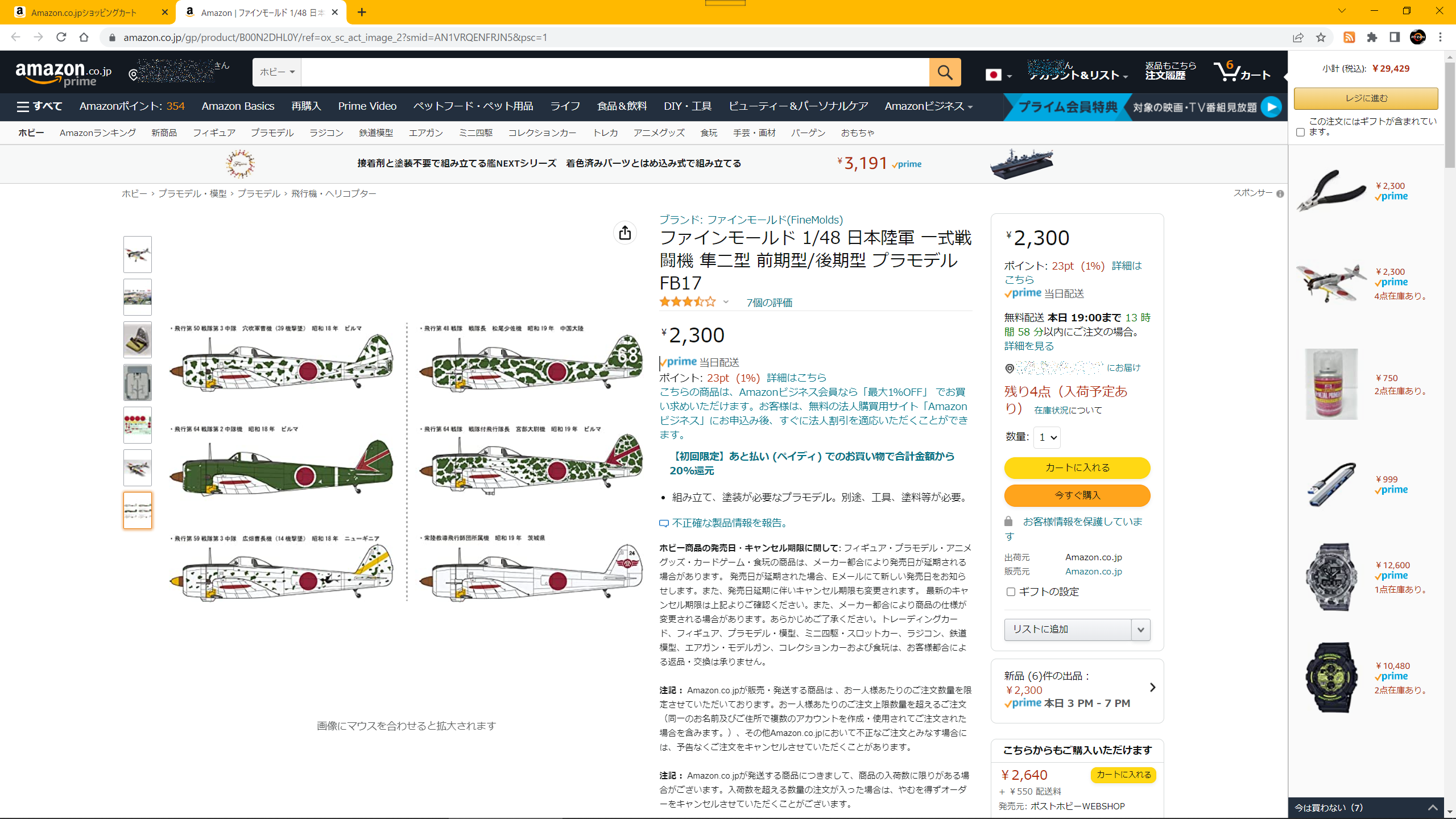Screen dimensions: 1456x819
Task: Click the site lock icon in address bar
Action: pos(112,38)
